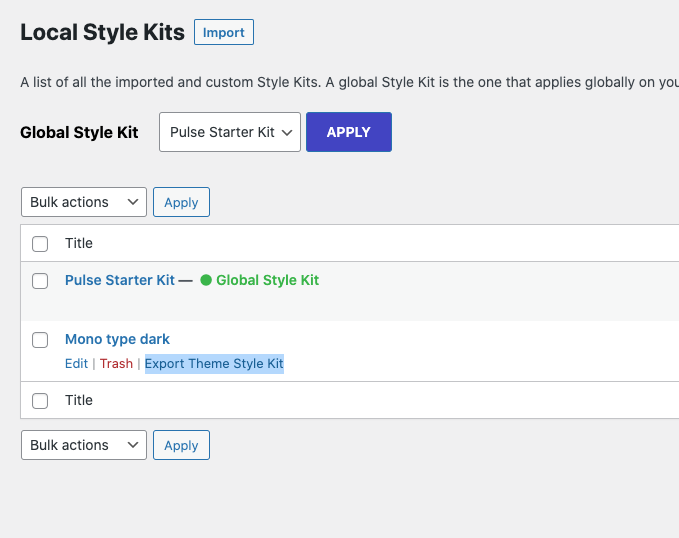Click the bottom Apply button

click(x=181, y=445)
